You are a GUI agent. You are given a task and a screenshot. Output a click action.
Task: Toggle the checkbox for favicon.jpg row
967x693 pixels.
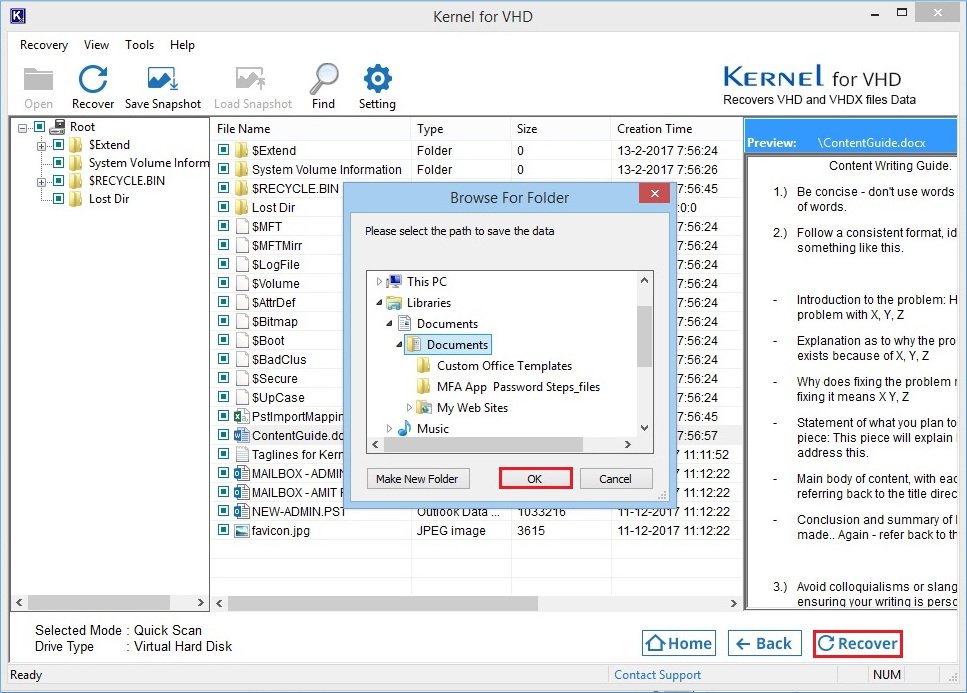coord(223,530)
